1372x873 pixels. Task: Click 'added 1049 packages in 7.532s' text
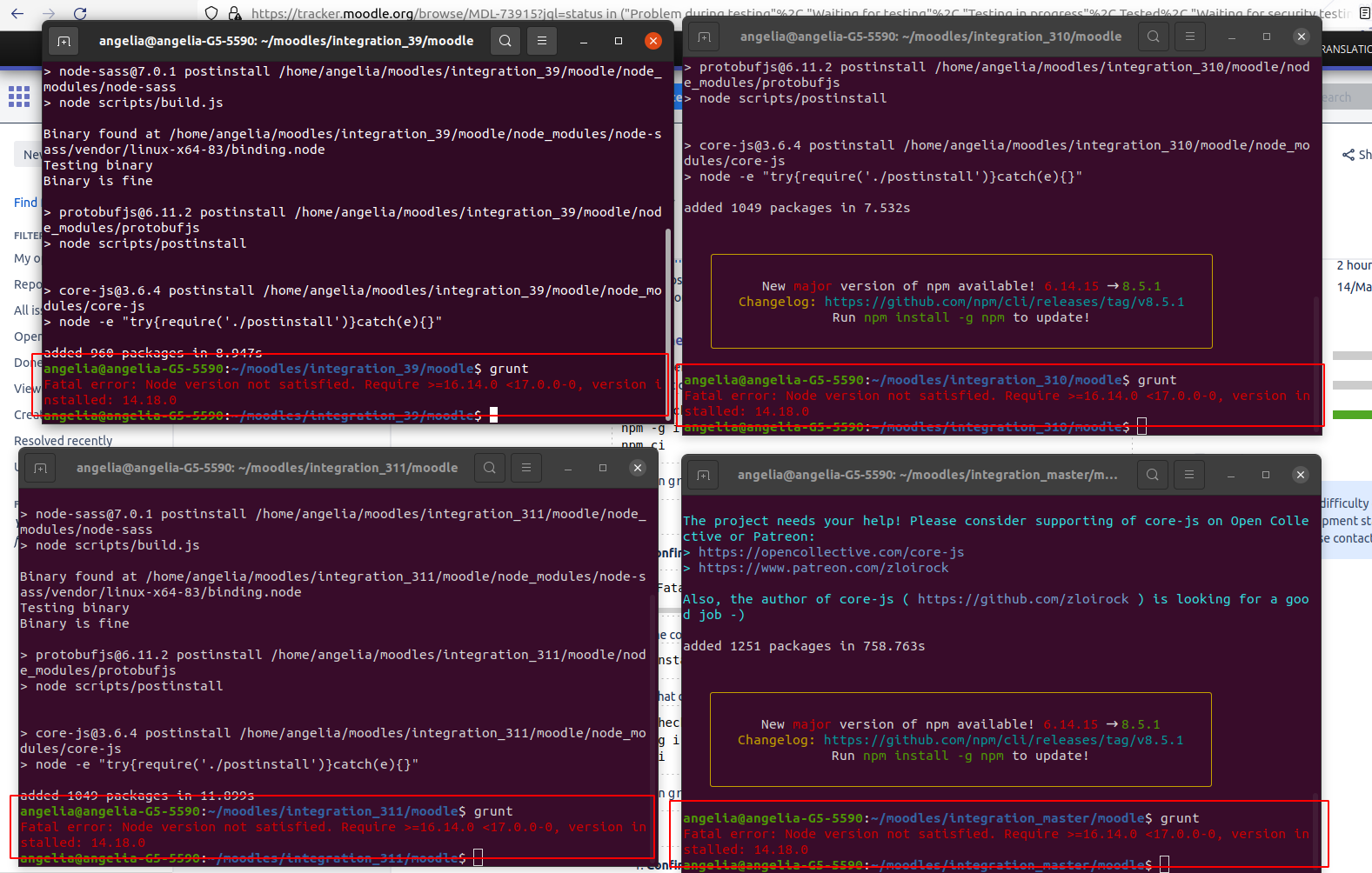coord(797,208)
